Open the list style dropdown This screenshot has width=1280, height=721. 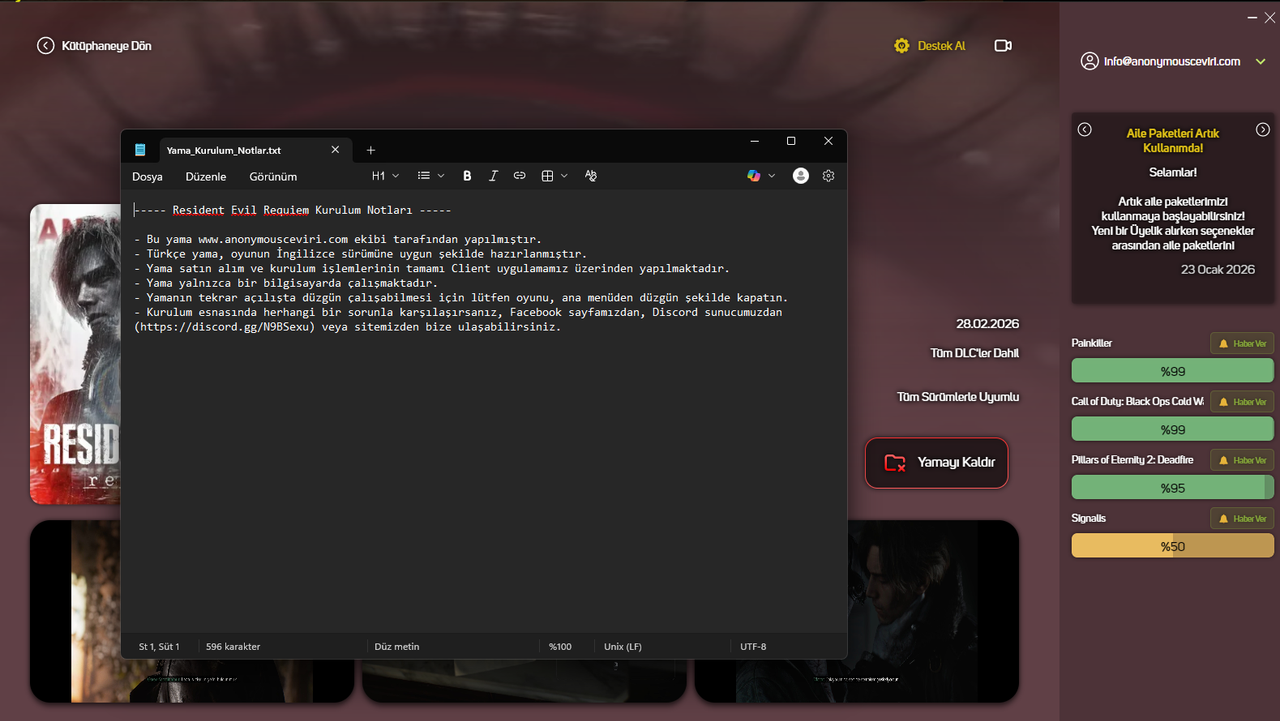(431, 176)
